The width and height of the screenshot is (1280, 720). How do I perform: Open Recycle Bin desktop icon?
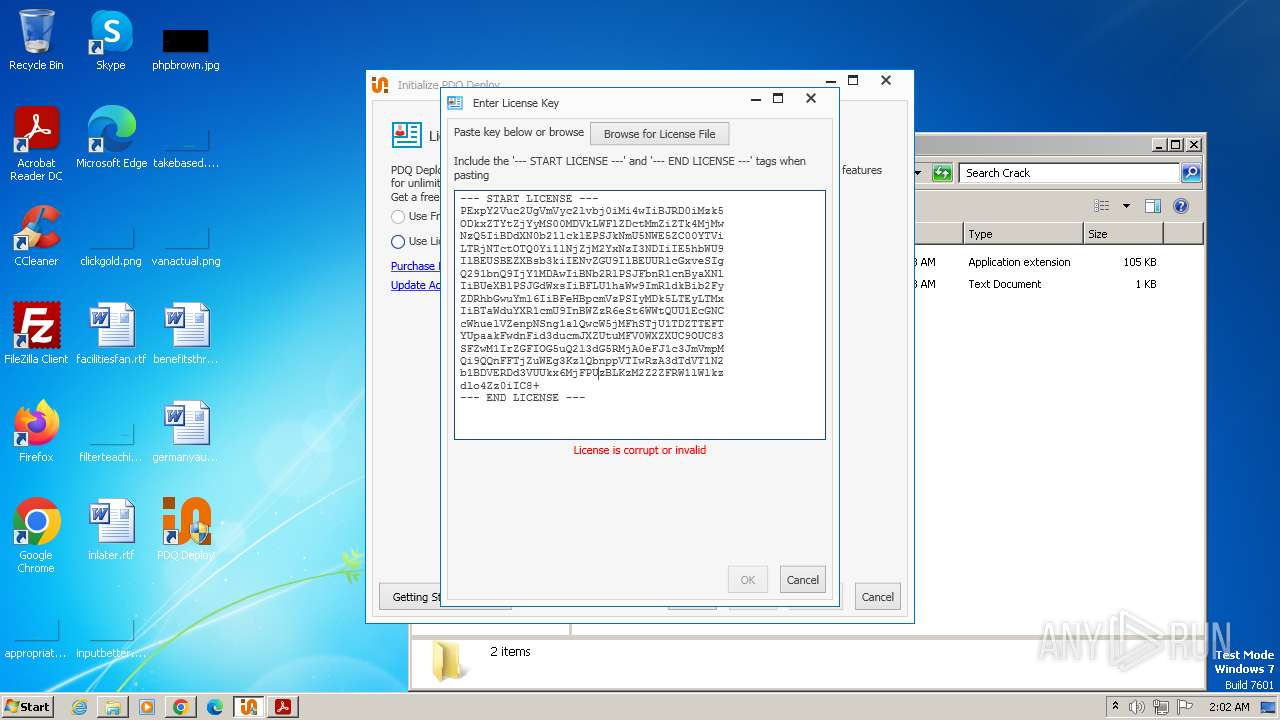click(36, 40)
